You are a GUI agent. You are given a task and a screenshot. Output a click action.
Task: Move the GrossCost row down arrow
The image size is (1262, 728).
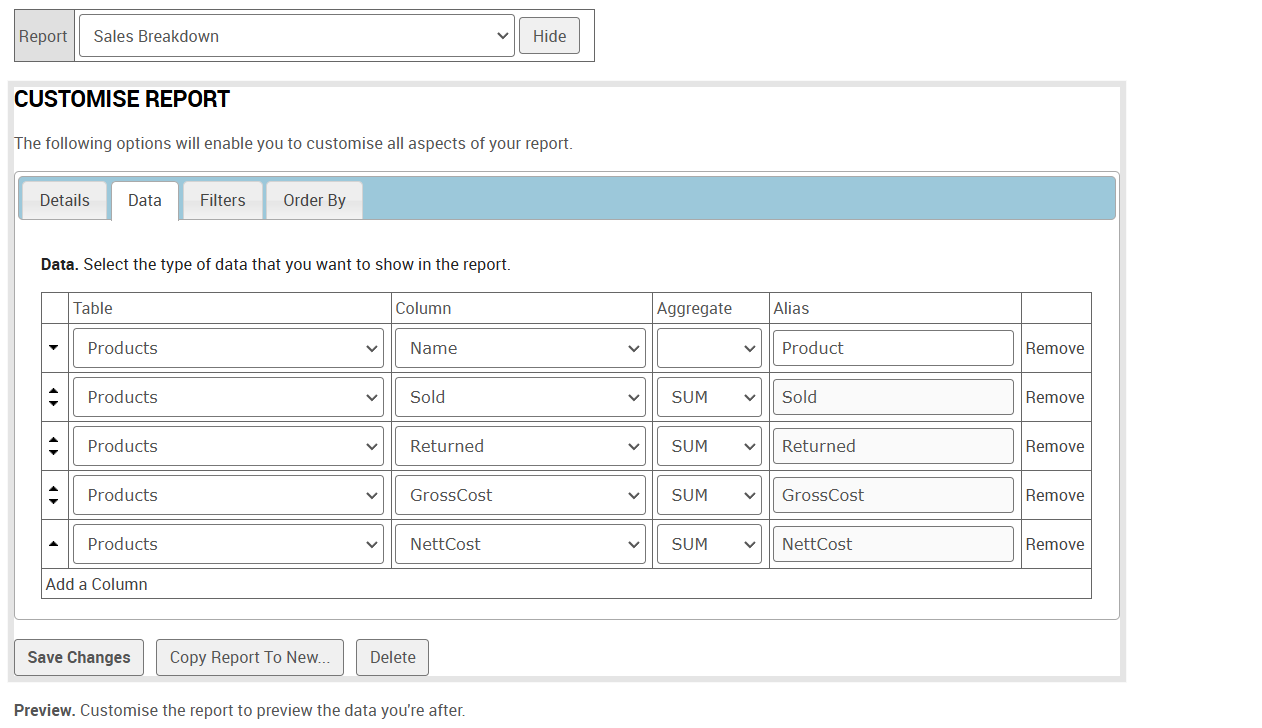coord(54,501)
